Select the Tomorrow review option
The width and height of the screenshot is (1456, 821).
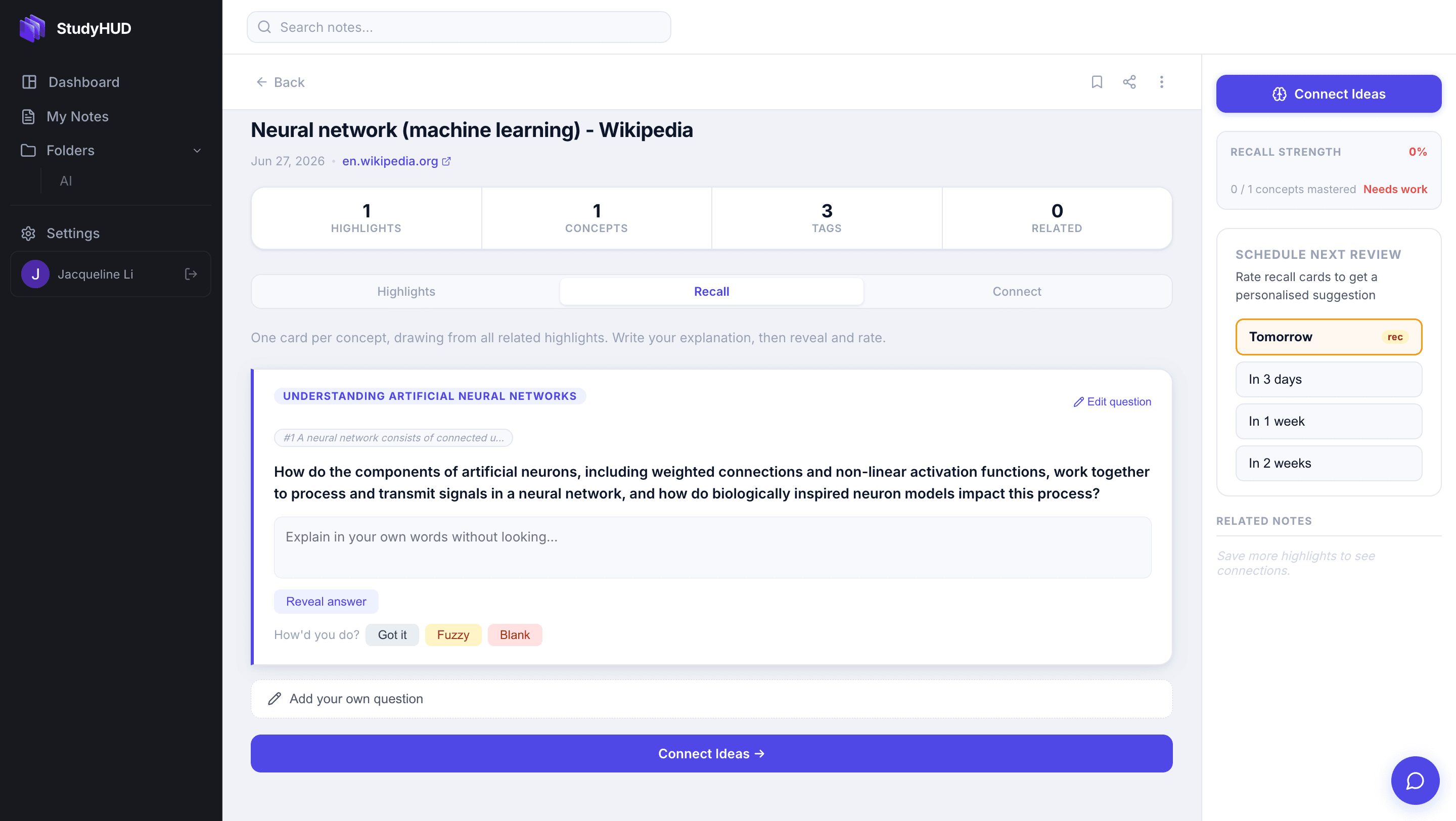point(1328,337)
